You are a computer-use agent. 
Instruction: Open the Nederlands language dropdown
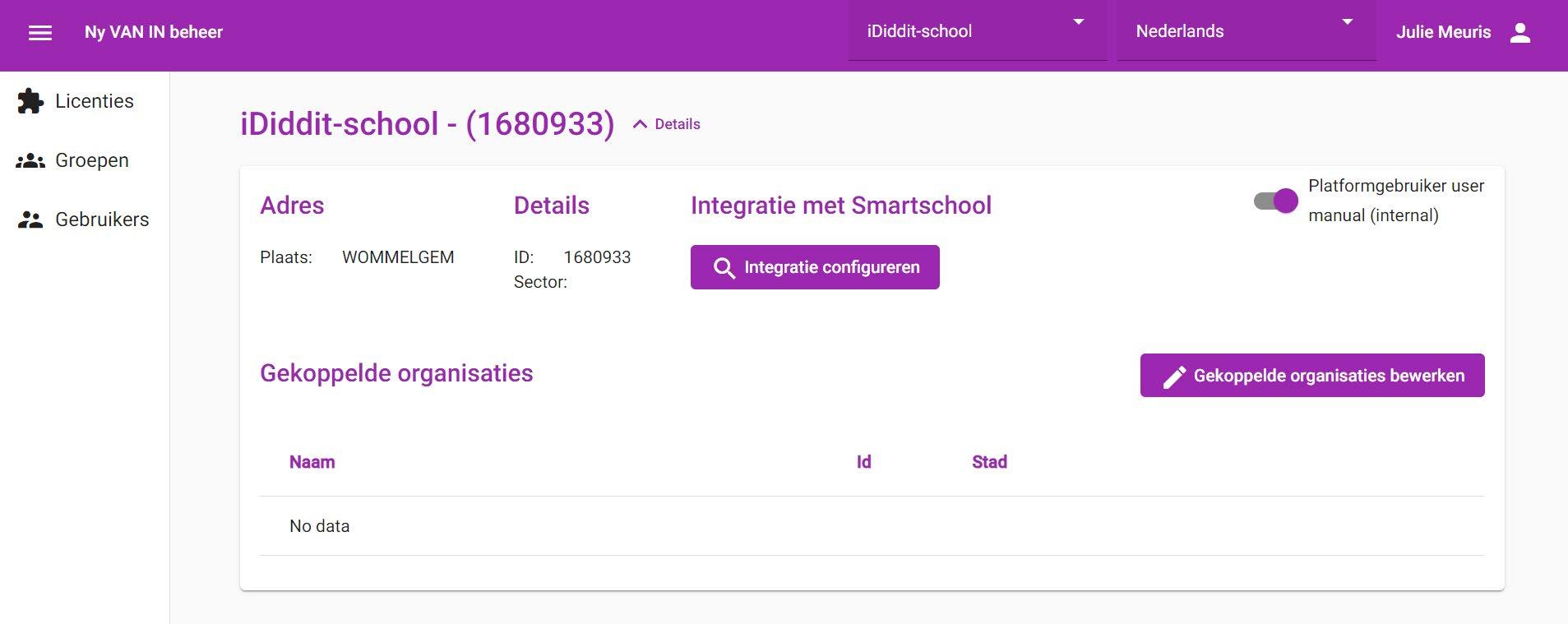pos(1247,31)
